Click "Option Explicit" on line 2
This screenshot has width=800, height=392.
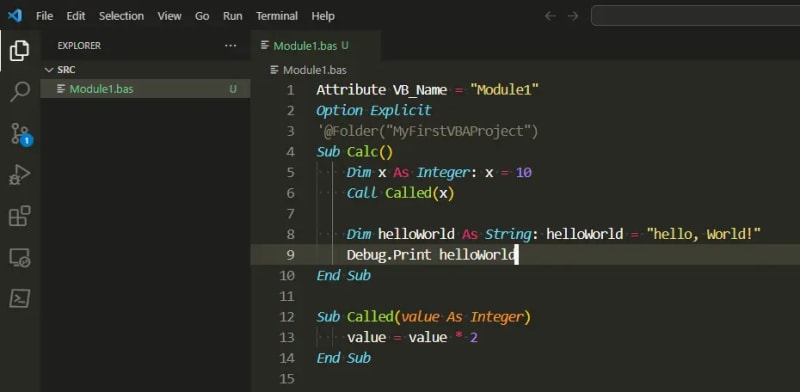[x=374, y=111]
